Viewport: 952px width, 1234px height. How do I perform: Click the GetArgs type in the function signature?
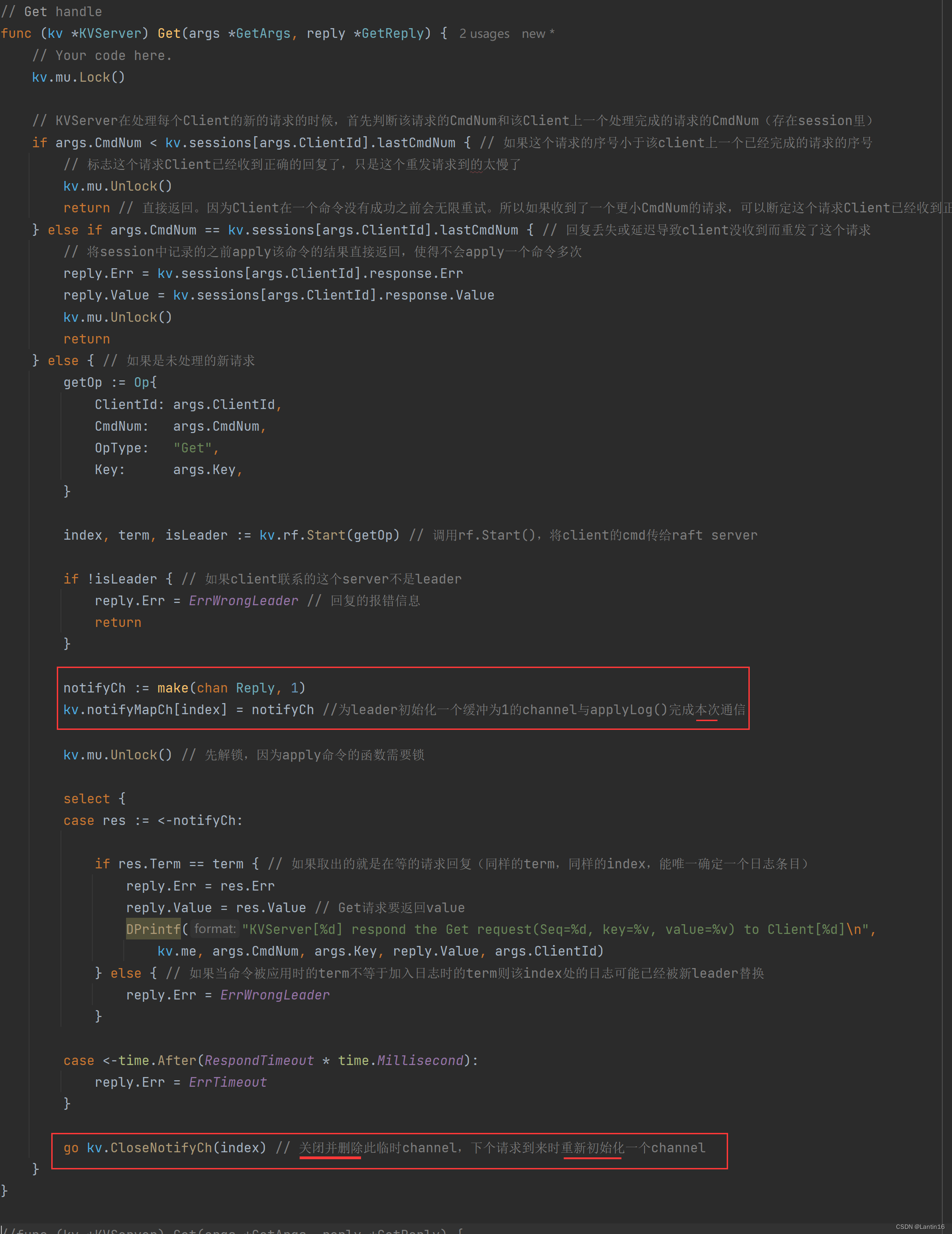pos(263,34)
